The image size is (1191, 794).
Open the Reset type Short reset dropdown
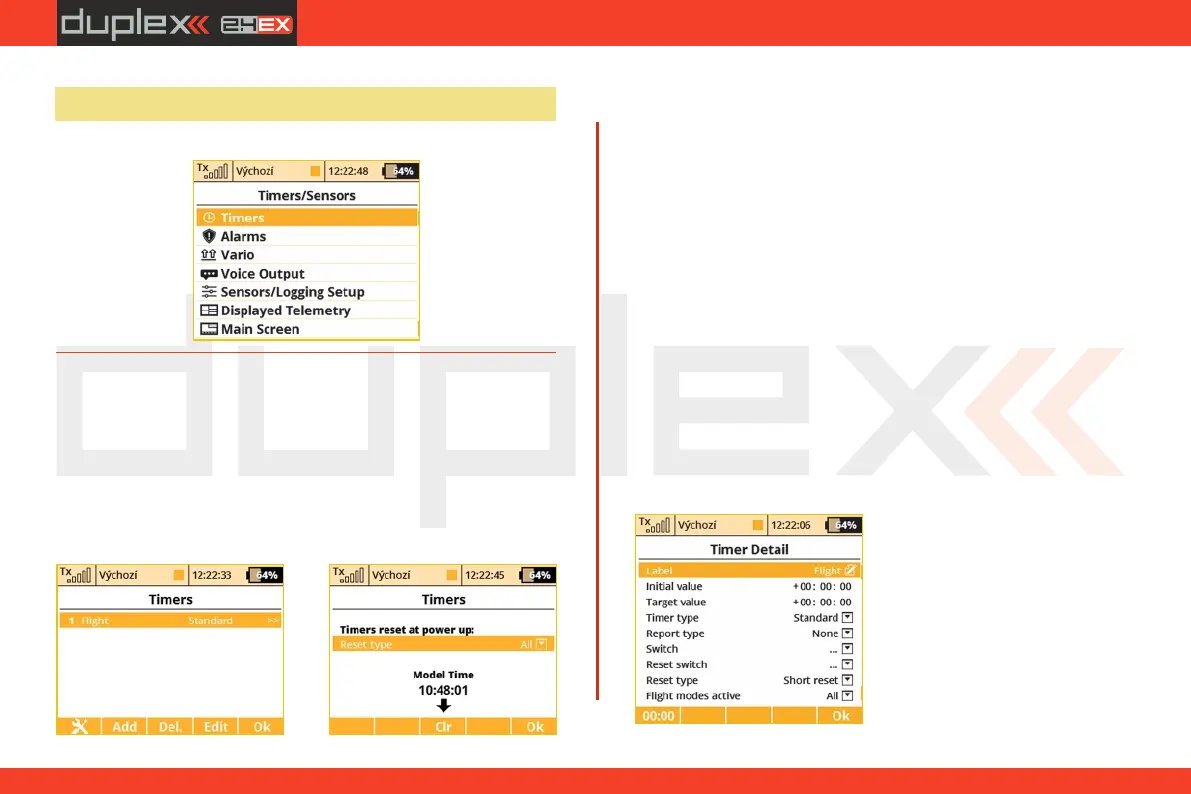coord(848,680)
